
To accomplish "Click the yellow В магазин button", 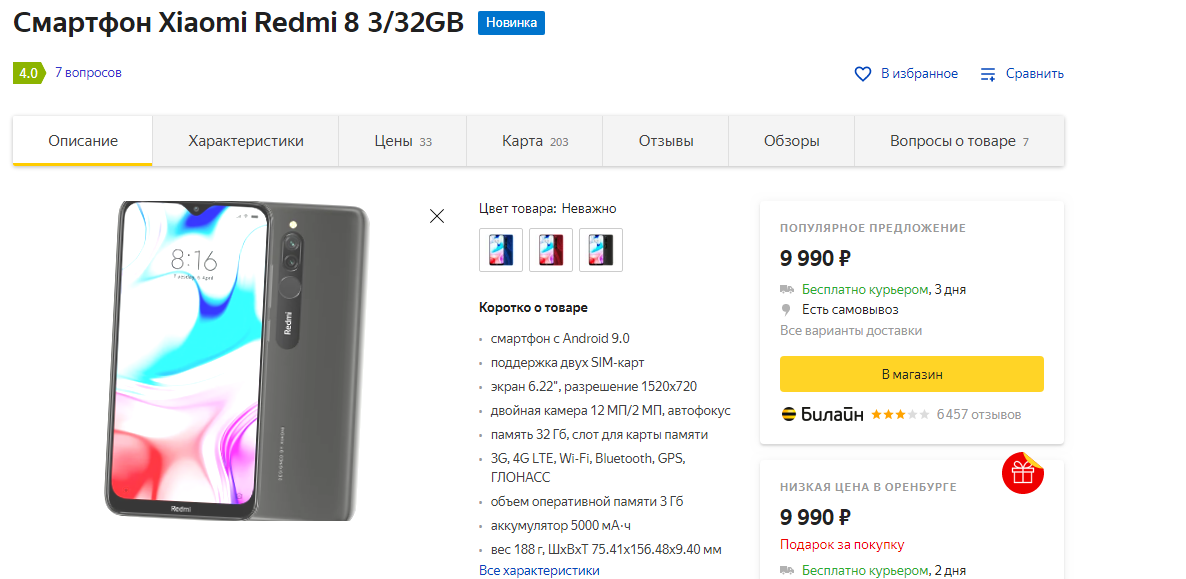I will [911, 374].
